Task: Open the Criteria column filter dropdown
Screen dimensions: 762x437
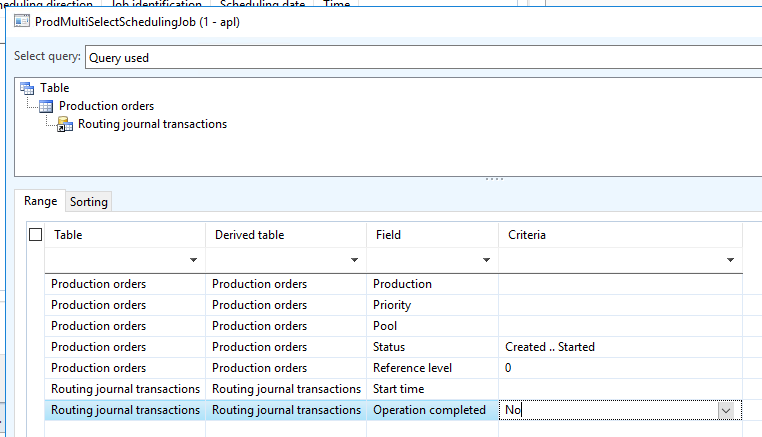Action: click(730, 260)
